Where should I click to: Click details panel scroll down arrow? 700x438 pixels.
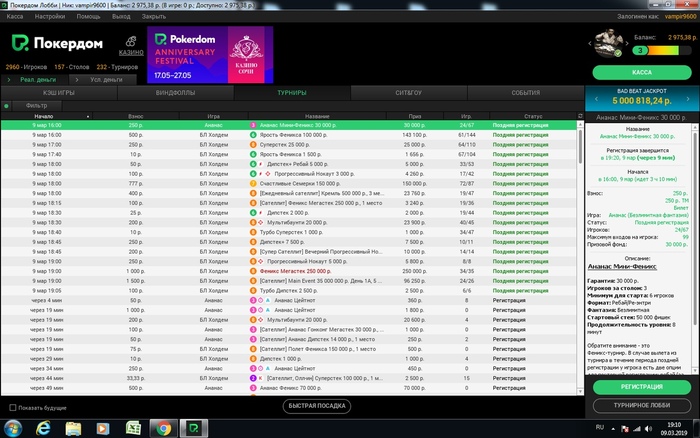[695, 371]
